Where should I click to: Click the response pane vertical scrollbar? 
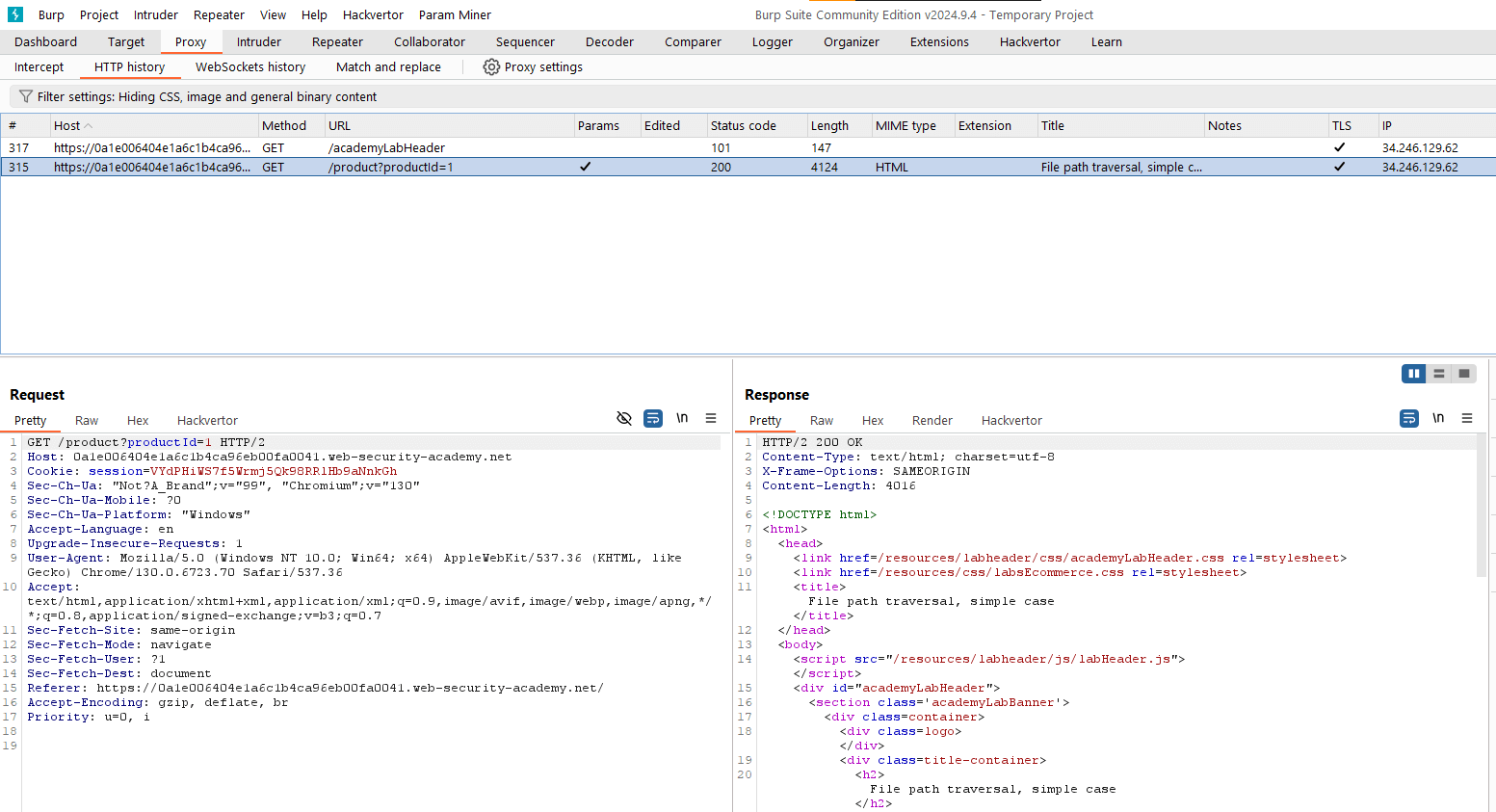[x=1481, y=506]
